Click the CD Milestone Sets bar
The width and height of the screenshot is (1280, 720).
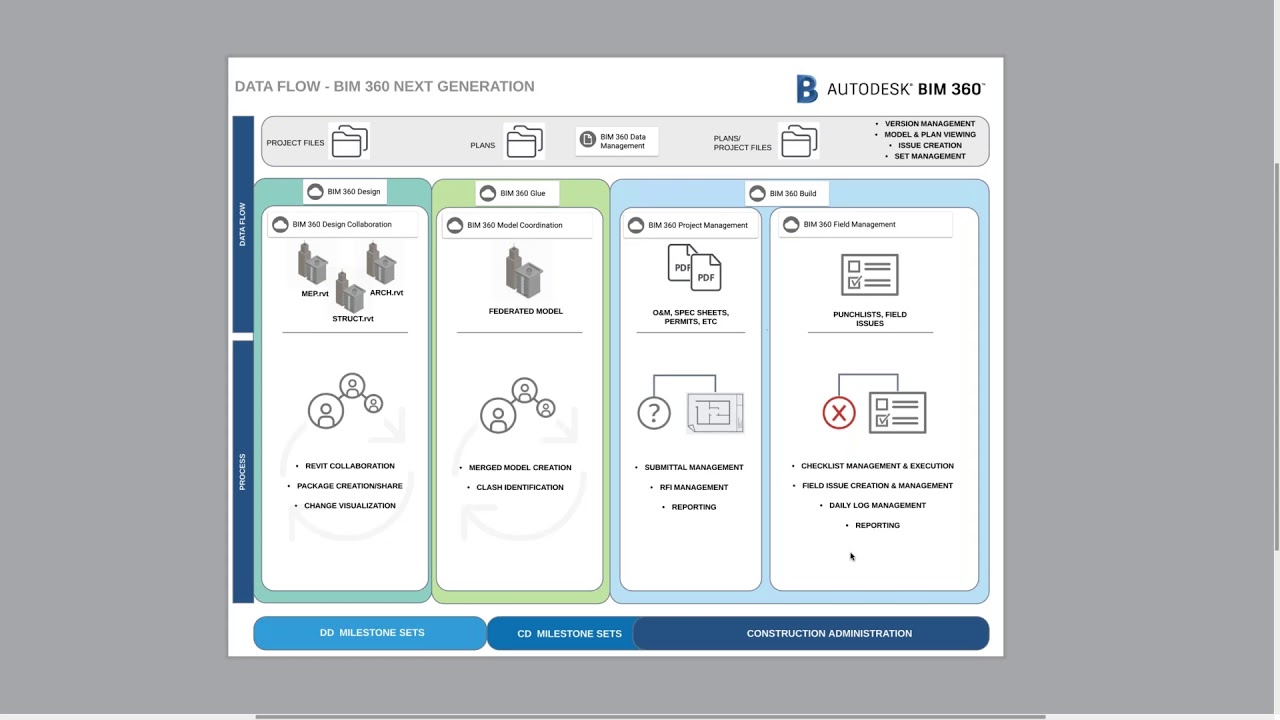point(561,633)
